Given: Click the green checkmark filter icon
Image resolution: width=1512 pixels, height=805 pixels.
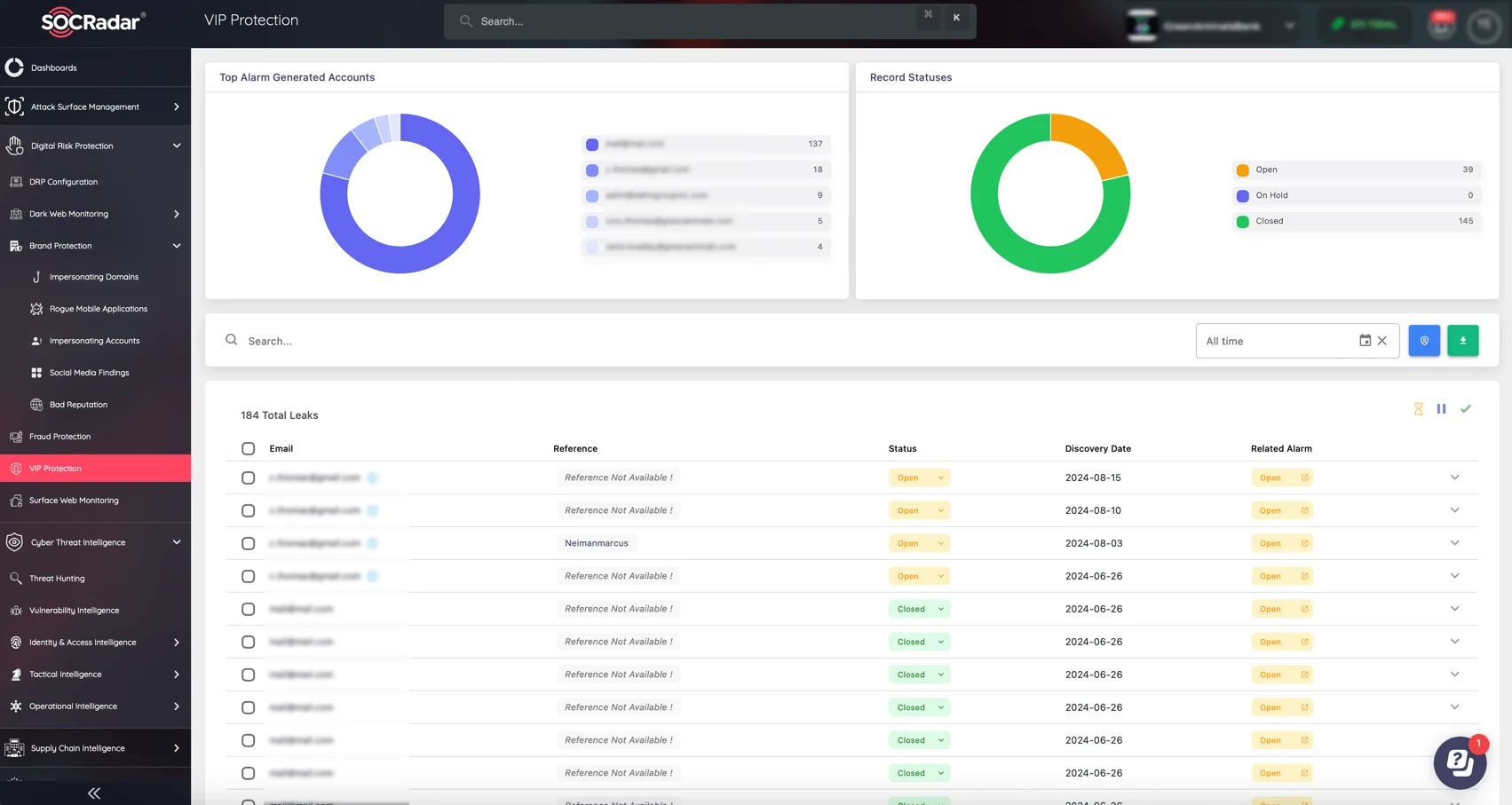Looking at the screenshot, I should (x=1466, y=409).
